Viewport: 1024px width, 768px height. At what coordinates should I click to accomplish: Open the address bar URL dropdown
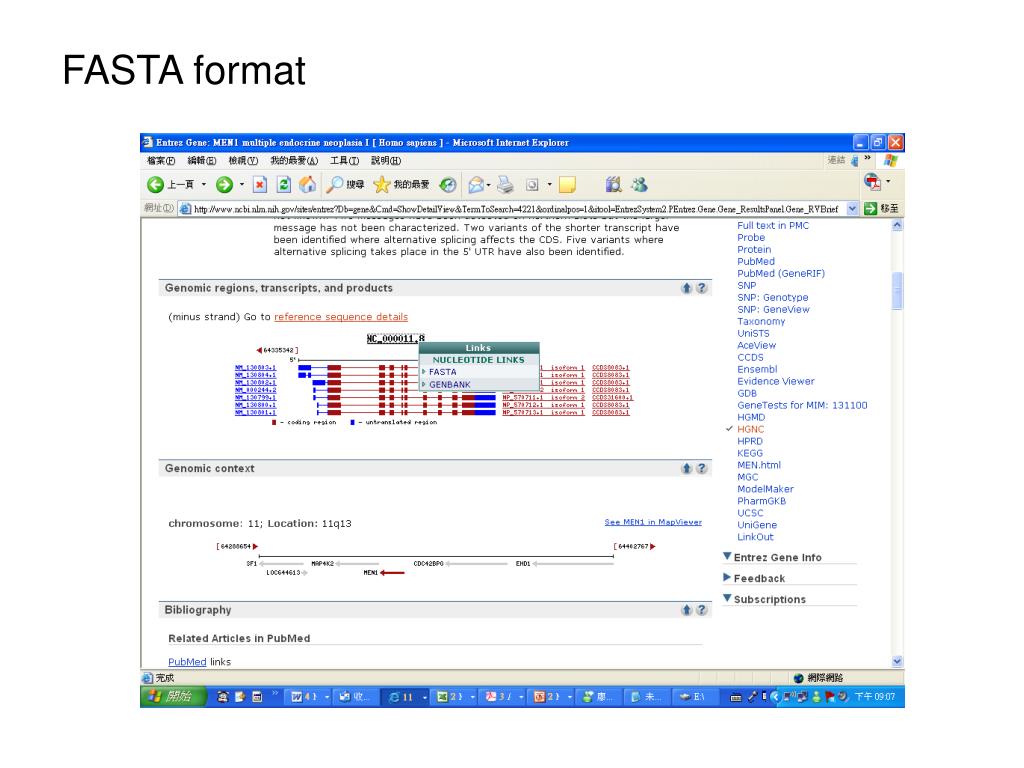click(852, 208)
